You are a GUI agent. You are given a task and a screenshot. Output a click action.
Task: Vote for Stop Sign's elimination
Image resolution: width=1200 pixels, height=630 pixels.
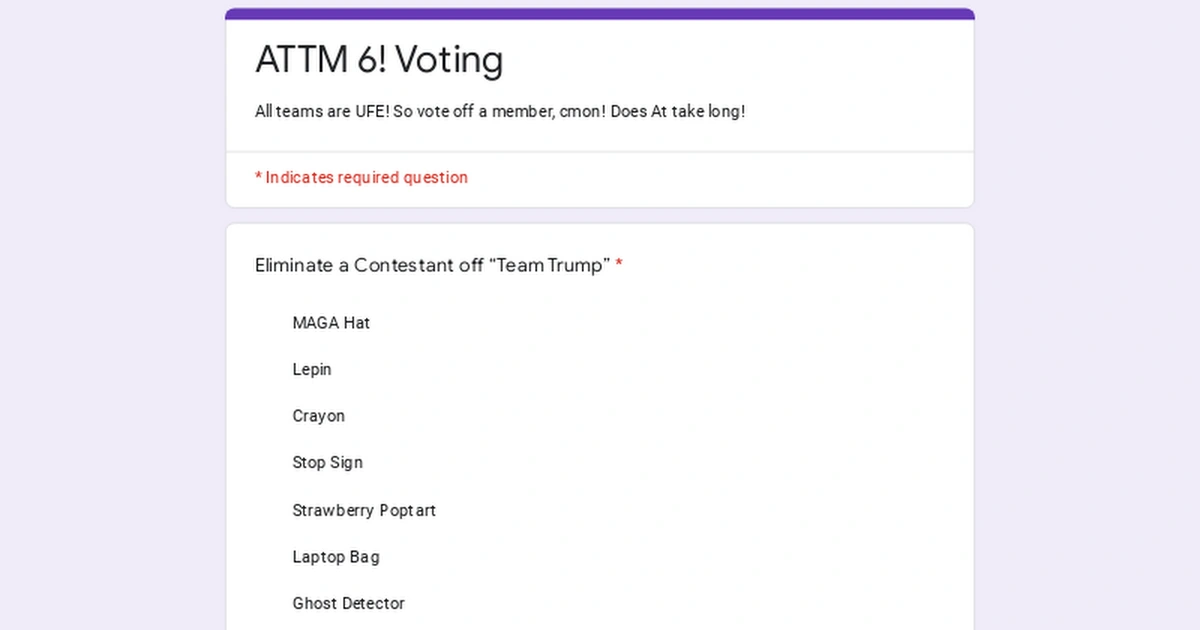click(x=327, y=462)
